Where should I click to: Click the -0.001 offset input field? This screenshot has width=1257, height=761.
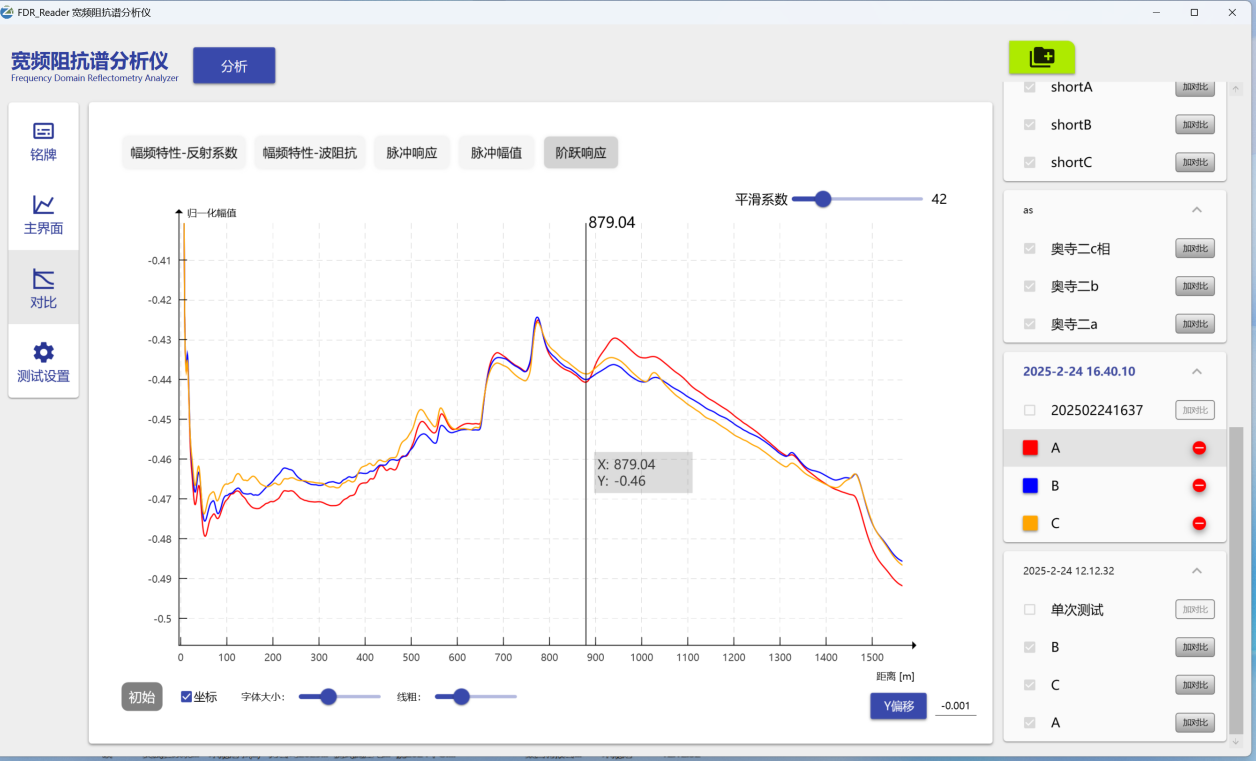[954, 705]
